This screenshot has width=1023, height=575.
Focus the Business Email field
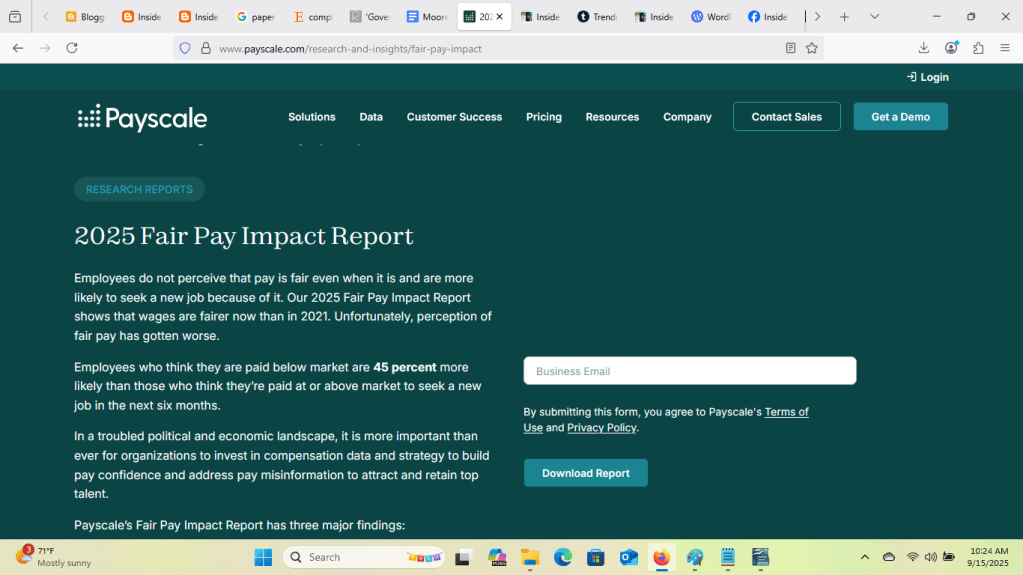click(690, 371)
